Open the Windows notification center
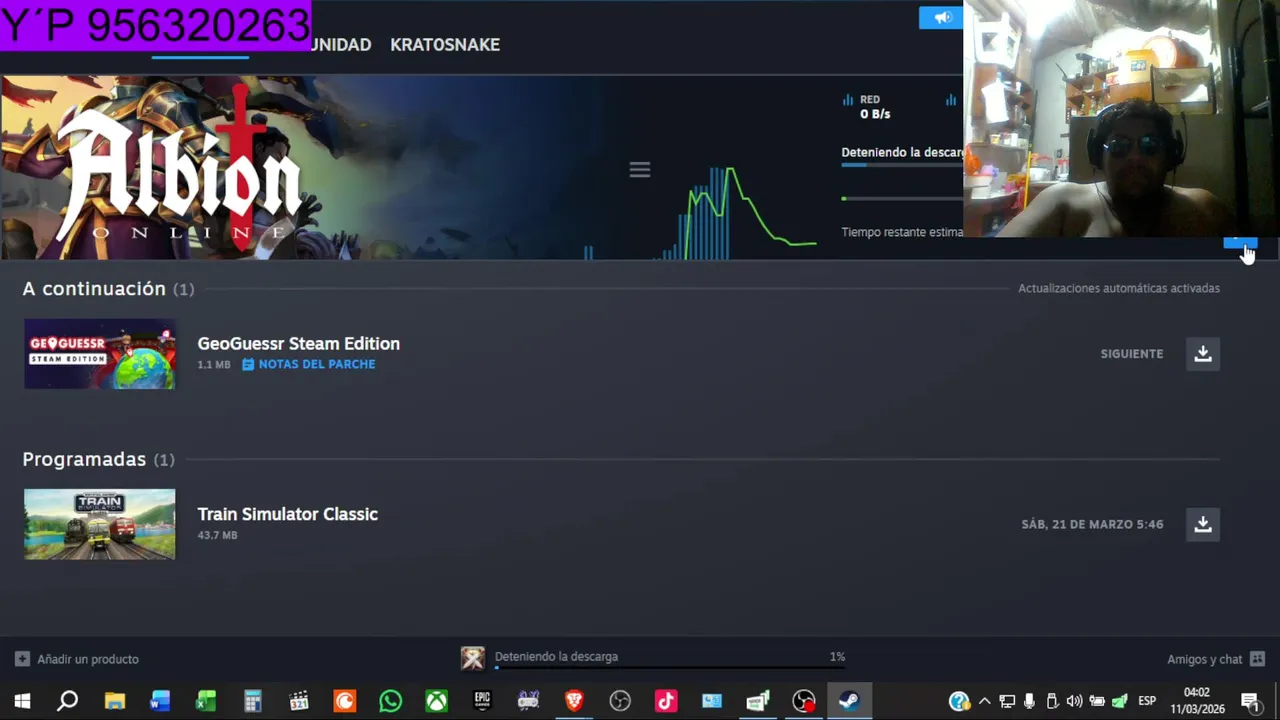Image resolution: width=1280 pixels, height=720 pixels. [x=1250, y=701]
